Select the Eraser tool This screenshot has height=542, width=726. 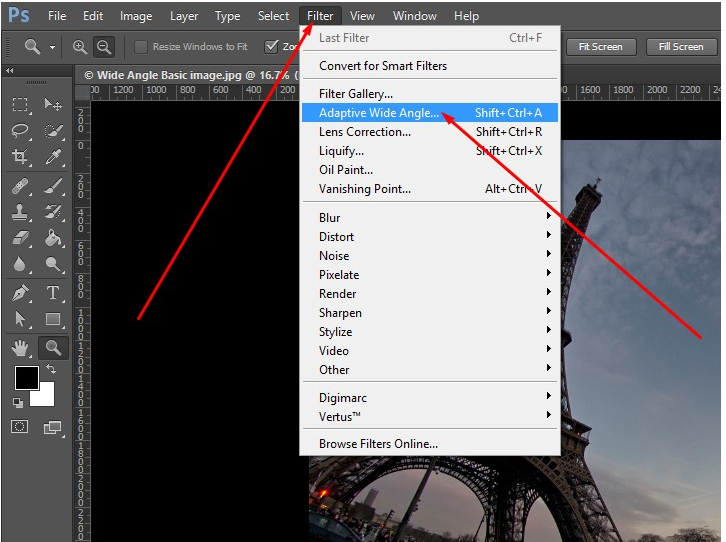20,238
